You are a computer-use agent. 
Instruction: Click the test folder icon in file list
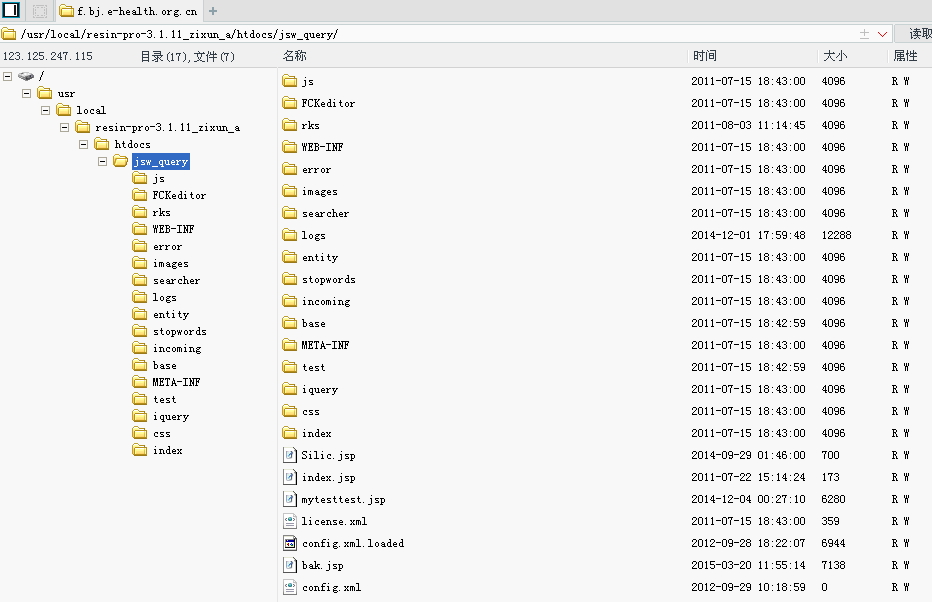(x=290, y=367)
